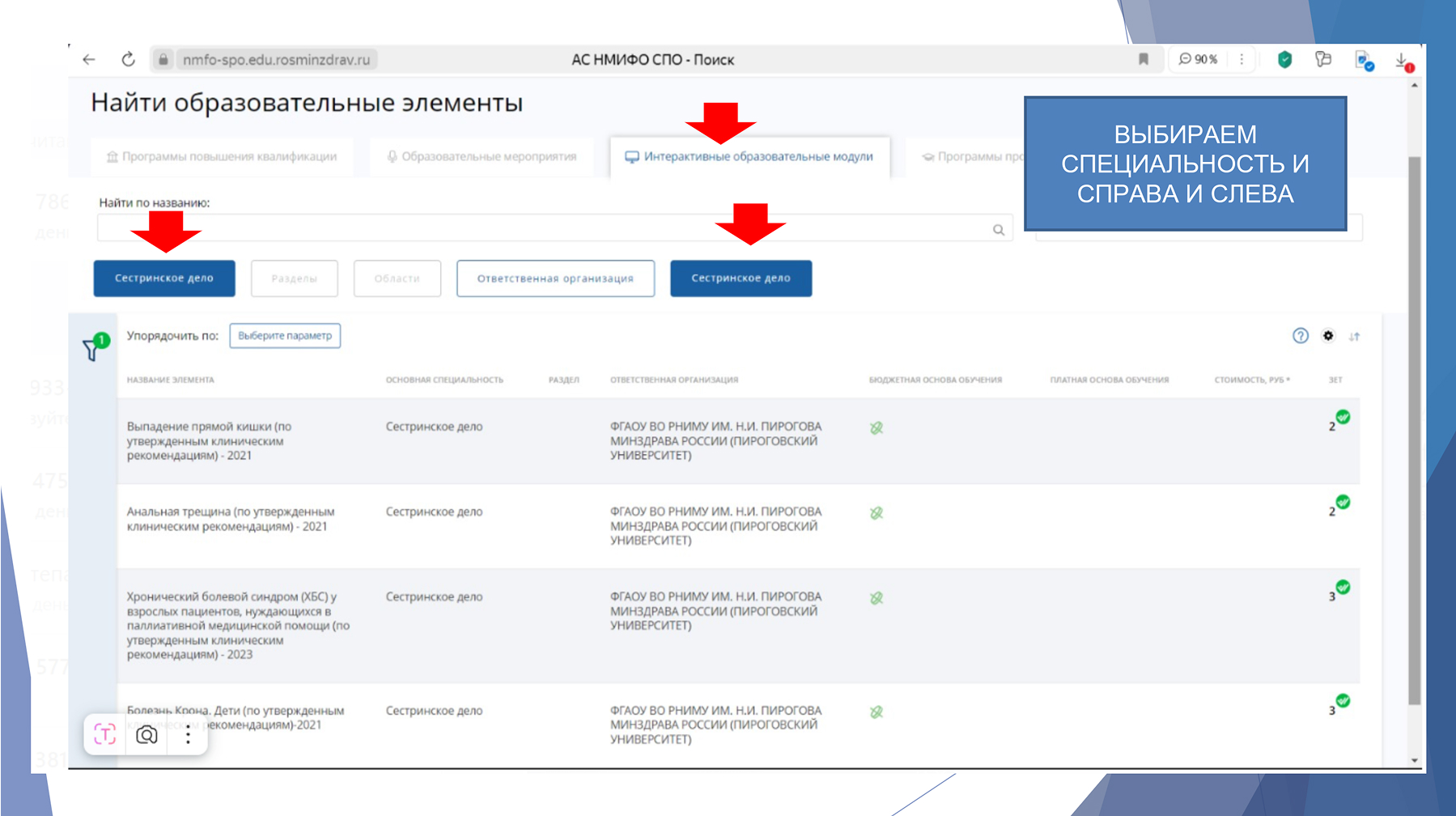Click the НАЗВАНИЕ ЭЛЕМЕНТА column header

pos(171,380)
